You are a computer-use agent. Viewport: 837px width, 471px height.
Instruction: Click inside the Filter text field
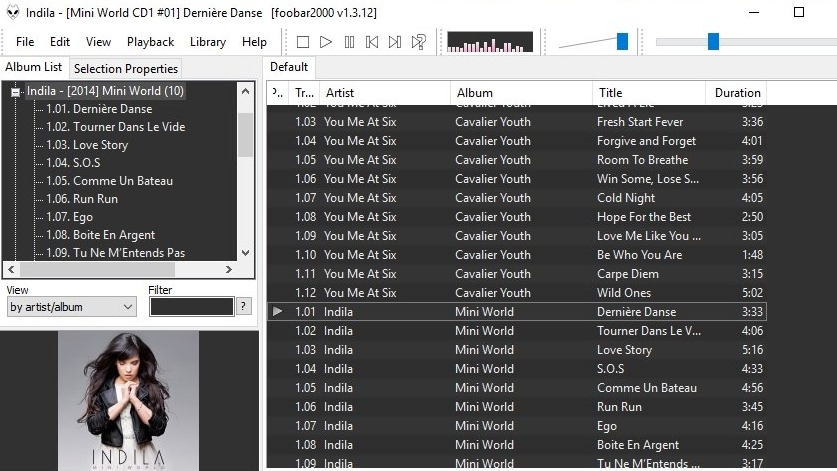click(190, 307)
